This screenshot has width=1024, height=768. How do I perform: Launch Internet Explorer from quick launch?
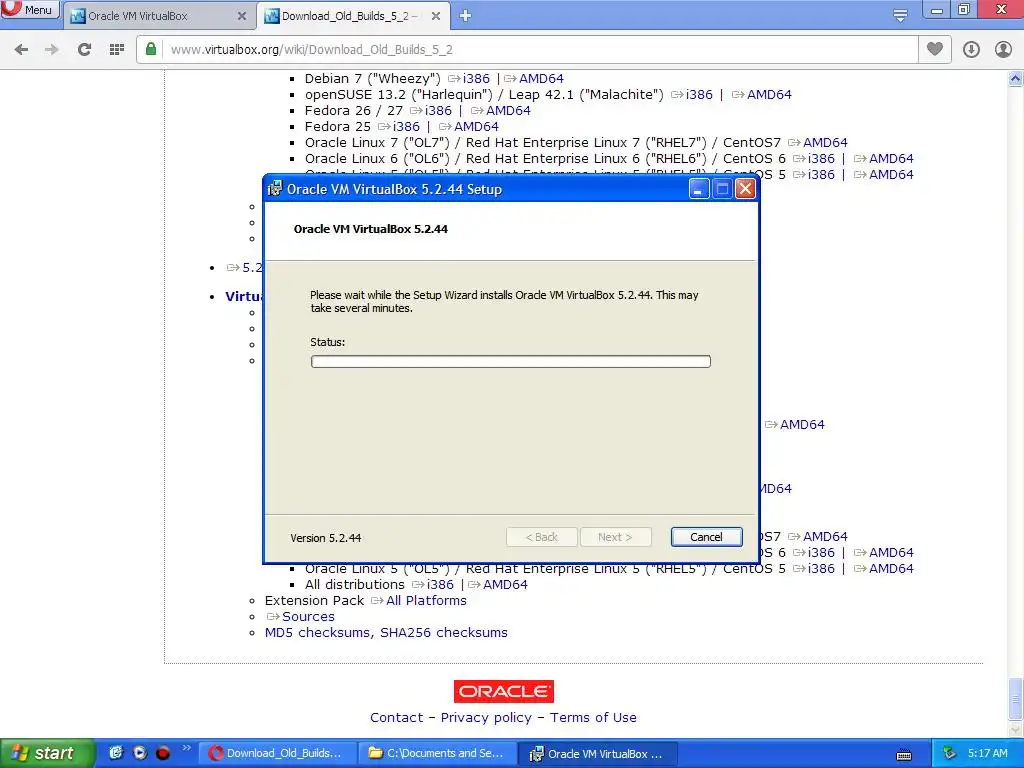(116, 753)
